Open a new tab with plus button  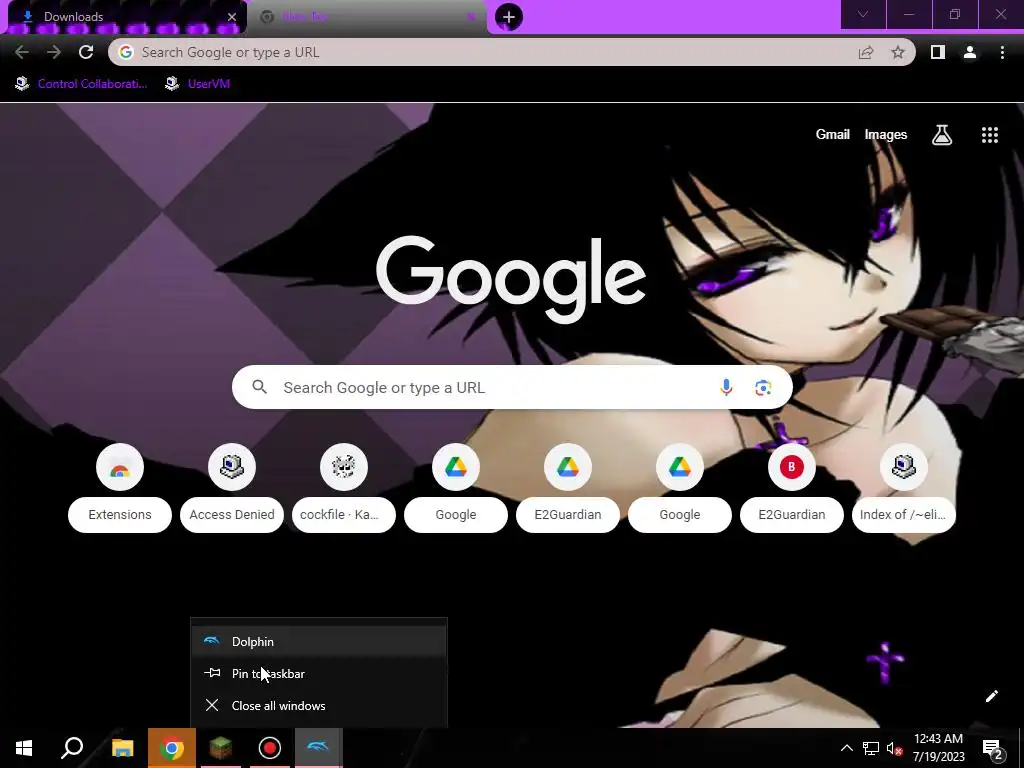click(x=509, y=17)
